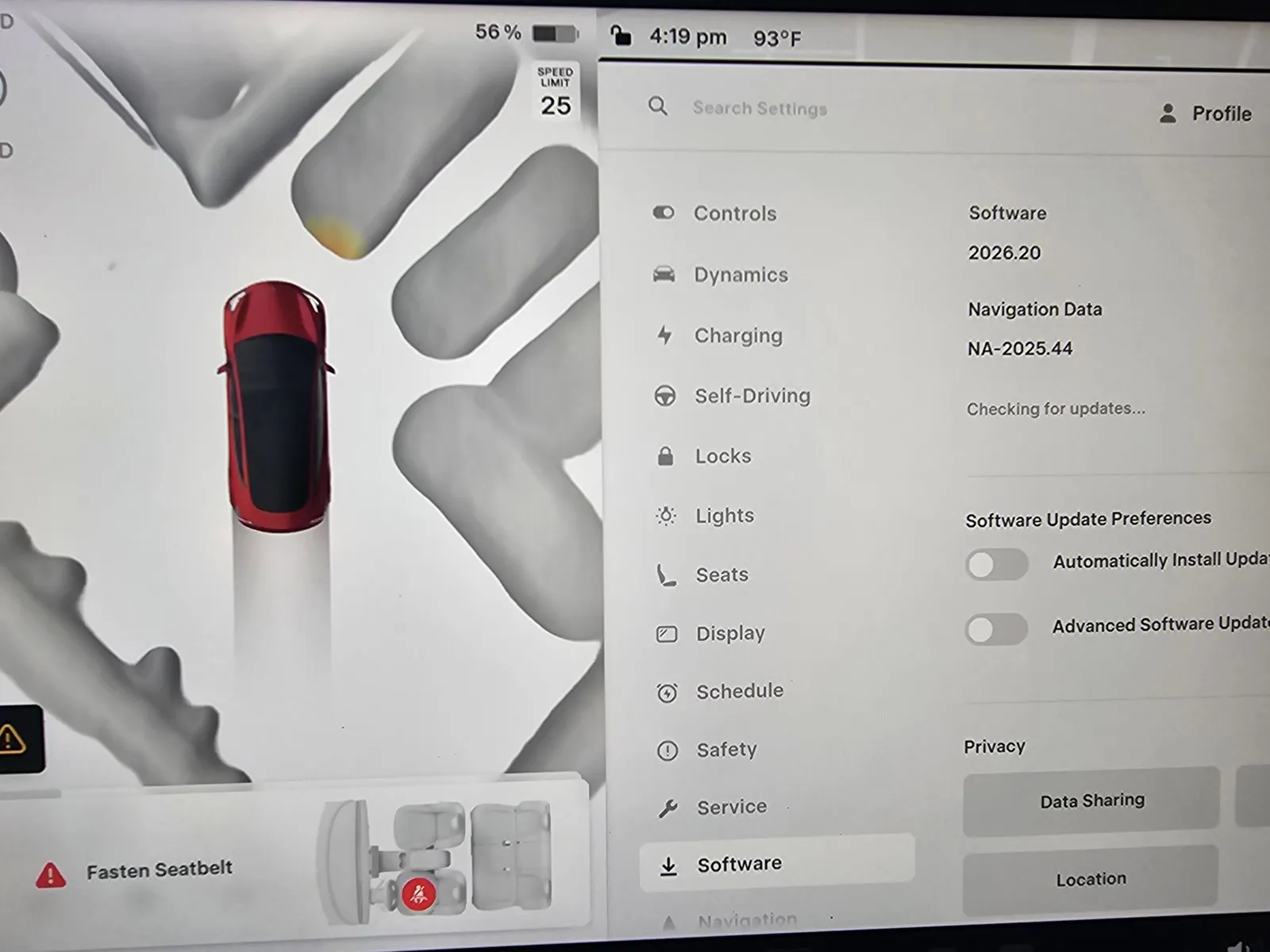
Task: Click the Controls toggle icon
Action: click(x=664, y=213)
